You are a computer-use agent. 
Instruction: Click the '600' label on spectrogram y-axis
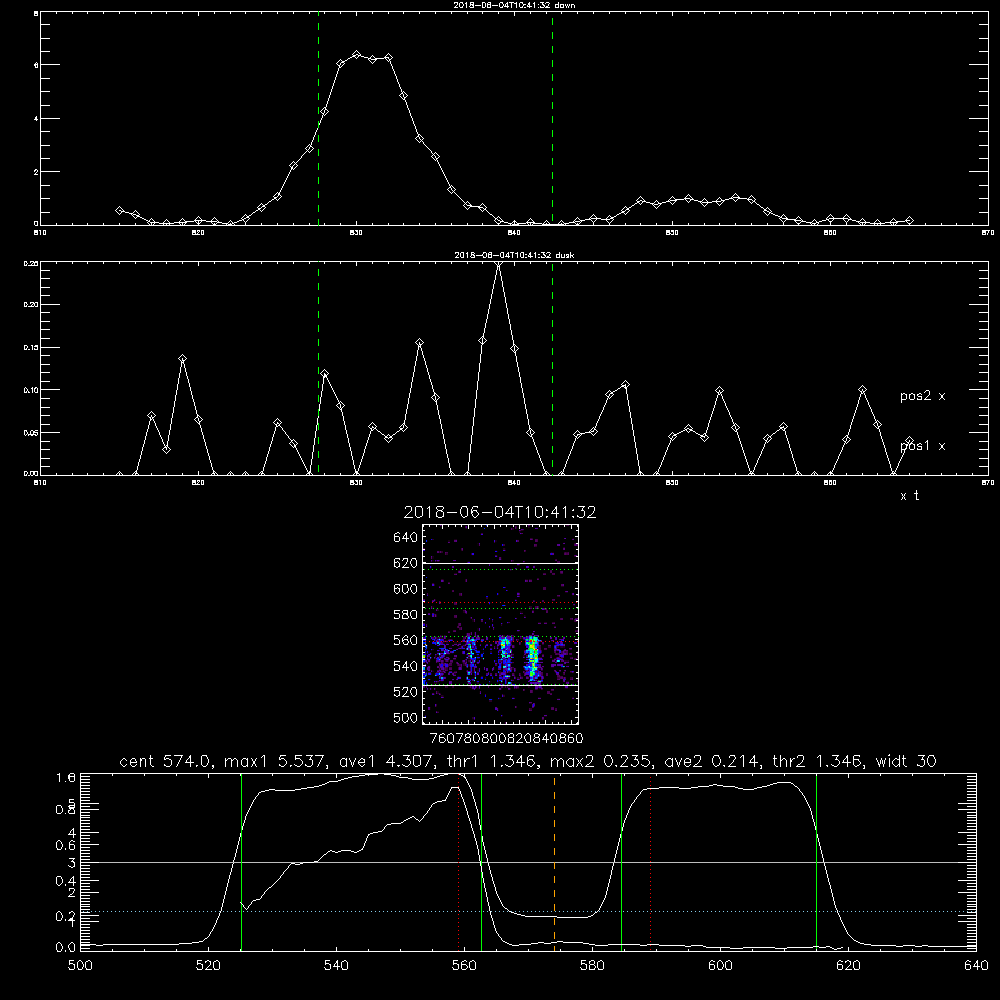(x=406, y=589)
